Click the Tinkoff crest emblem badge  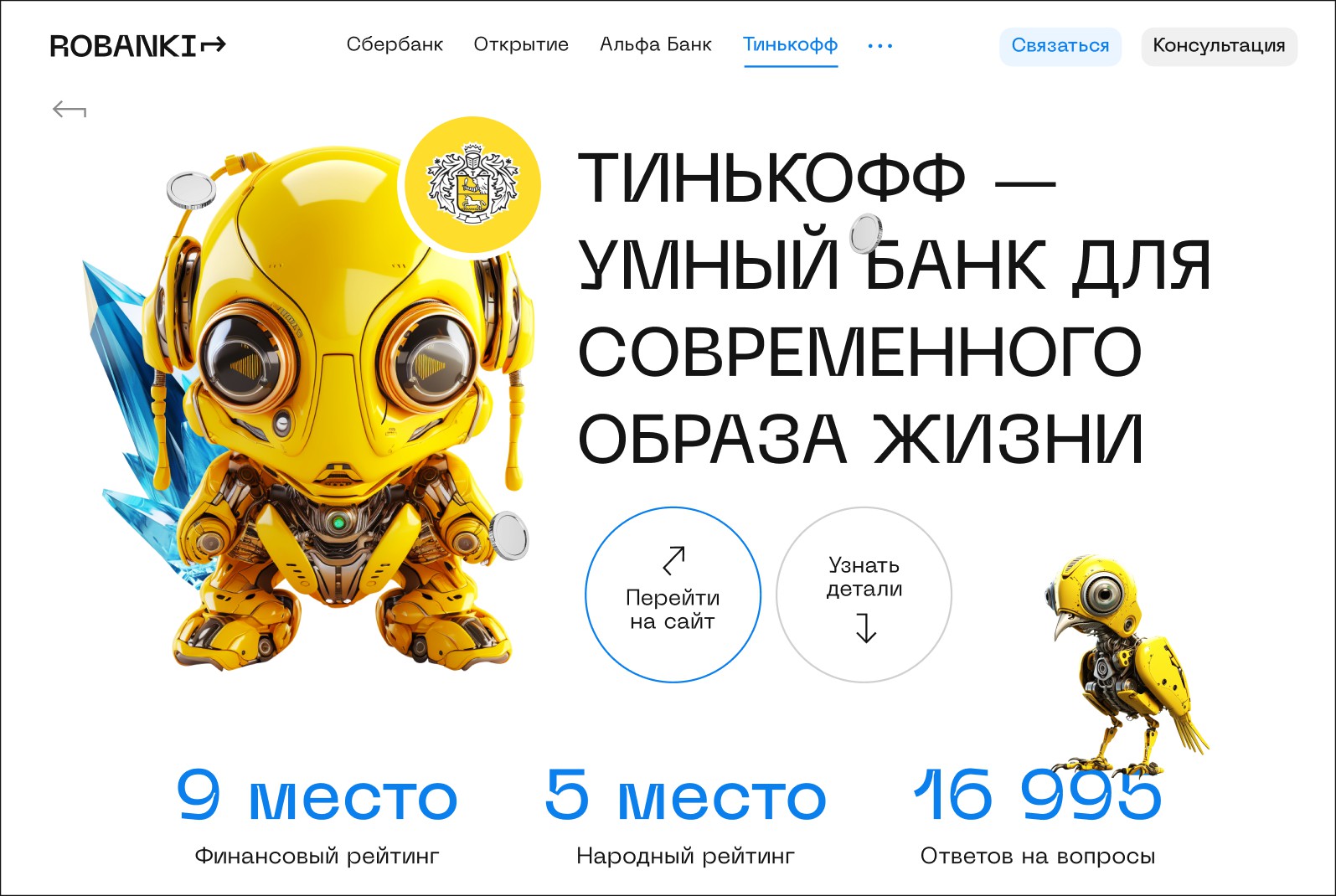click(x=473, y=185)
